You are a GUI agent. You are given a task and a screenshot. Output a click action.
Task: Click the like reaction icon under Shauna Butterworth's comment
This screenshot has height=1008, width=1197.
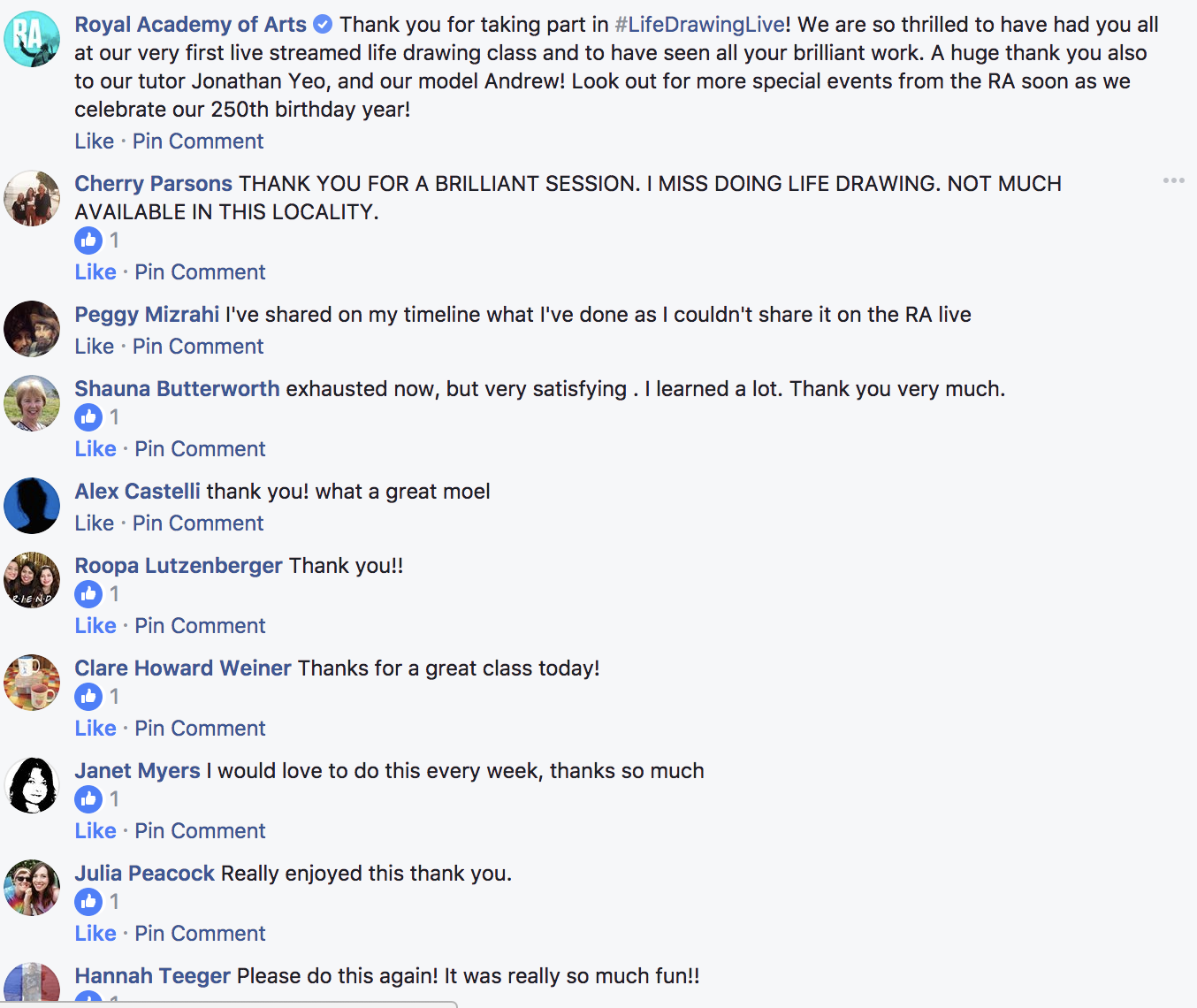pyautogui.click(x=88, y=417)
